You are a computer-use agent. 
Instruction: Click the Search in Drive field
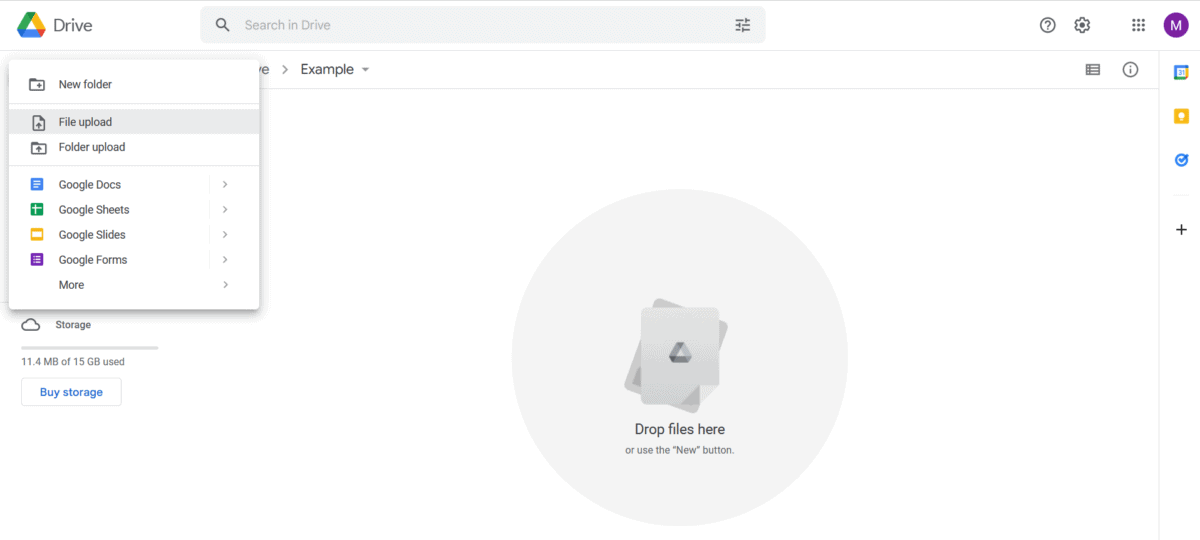point(483,25)
